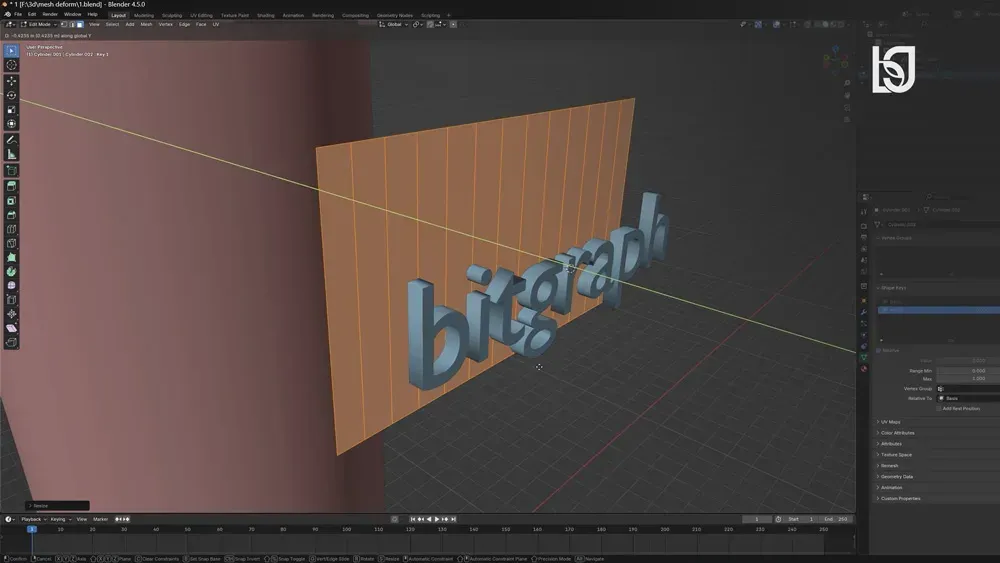Screen dimensions: 1000x563
Task: Open the Material properties tab
Action: click(864, 369)
